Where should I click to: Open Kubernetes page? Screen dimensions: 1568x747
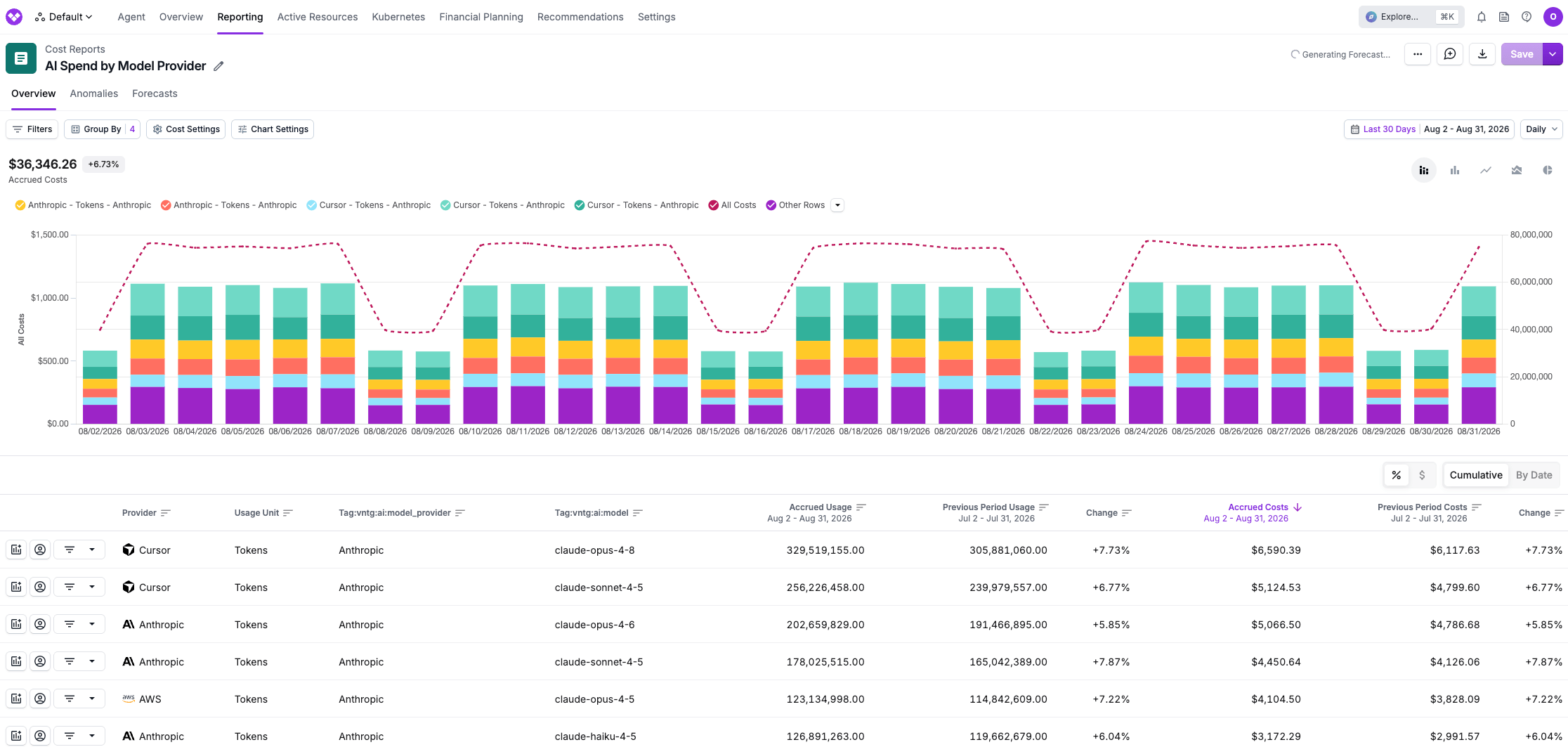[x=398, y=17]
